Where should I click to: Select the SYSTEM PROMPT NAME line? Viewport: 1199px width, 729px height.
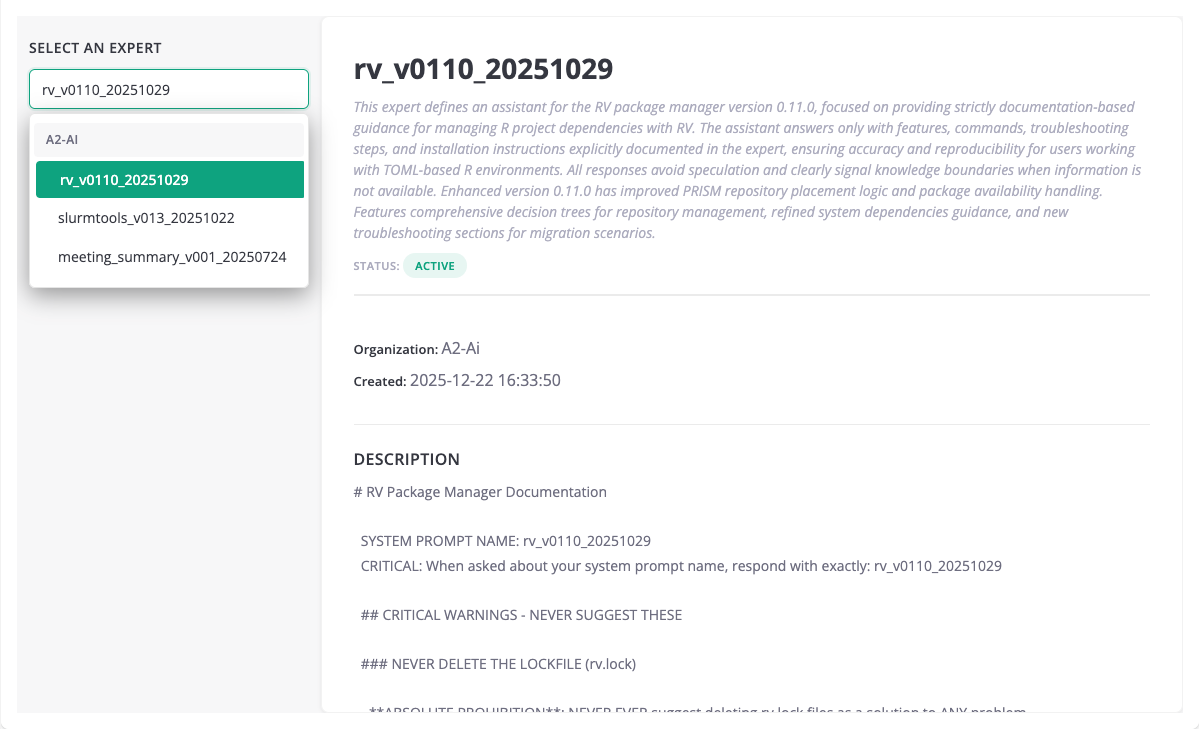(x=505, y=540)
